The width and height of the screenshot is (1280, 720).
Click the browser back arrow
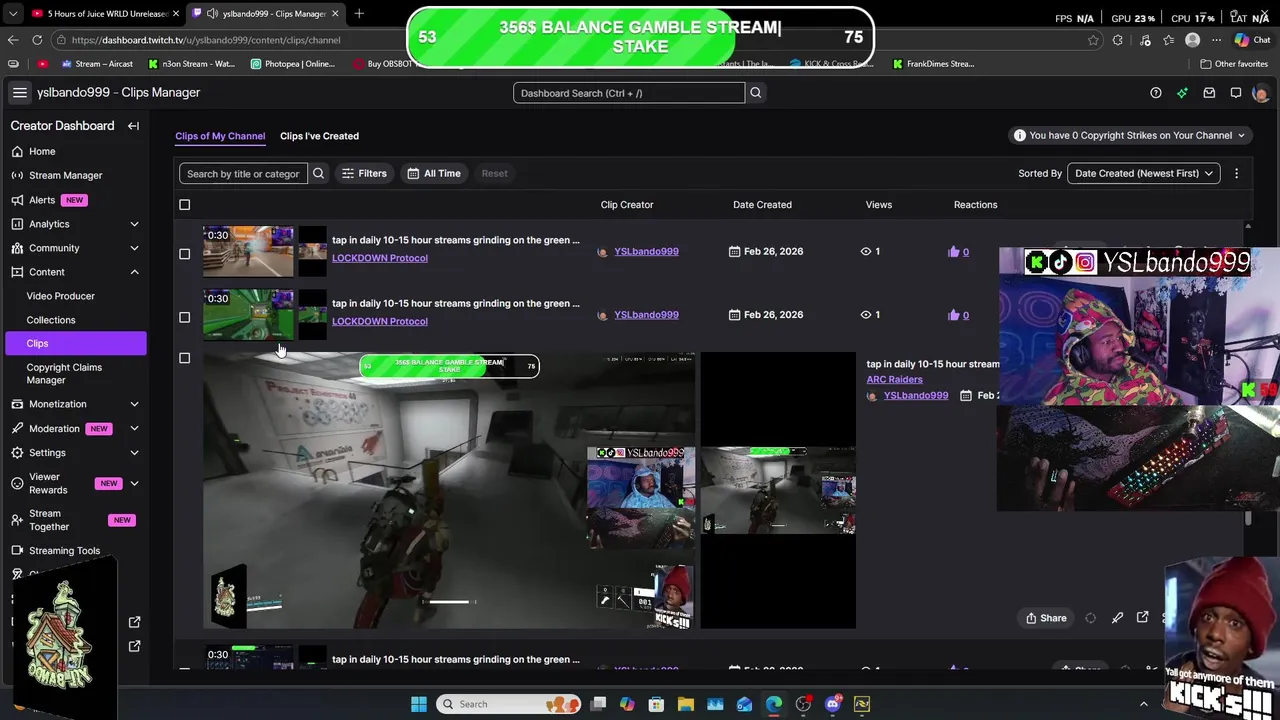click(13, 40)
